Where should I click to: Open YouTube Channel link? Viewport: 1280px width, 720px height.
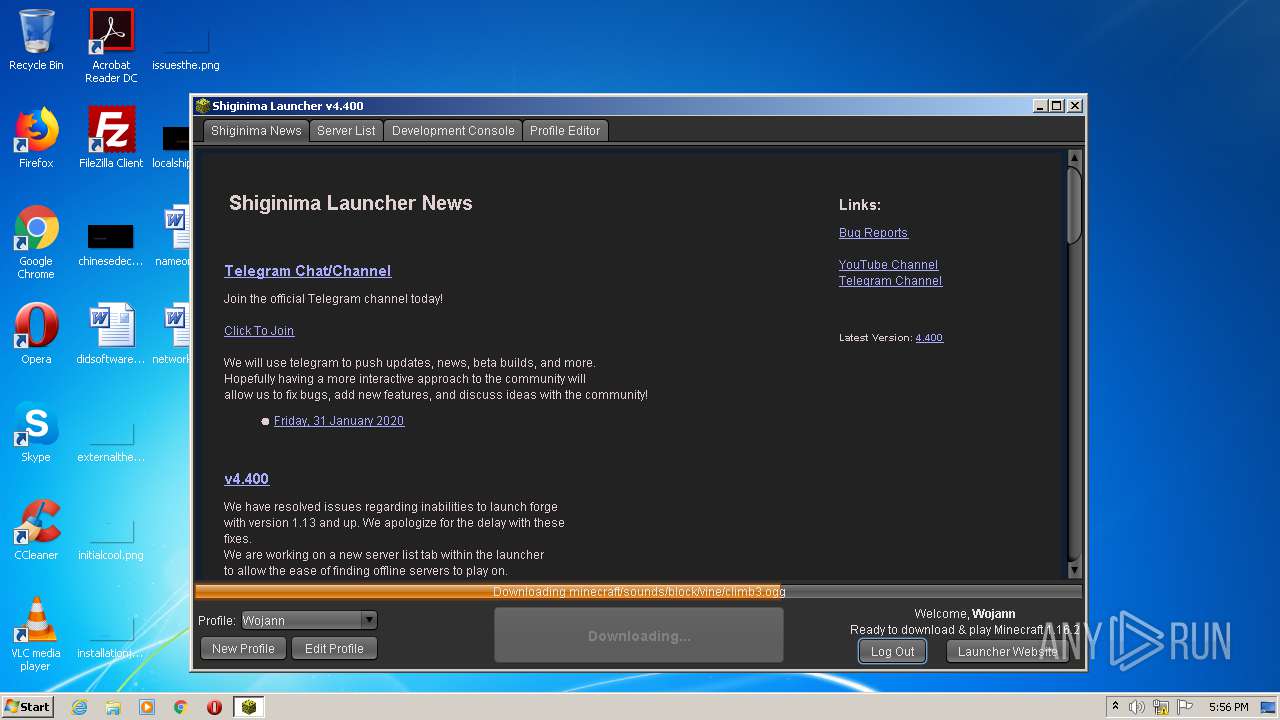(x=888, y=265)
